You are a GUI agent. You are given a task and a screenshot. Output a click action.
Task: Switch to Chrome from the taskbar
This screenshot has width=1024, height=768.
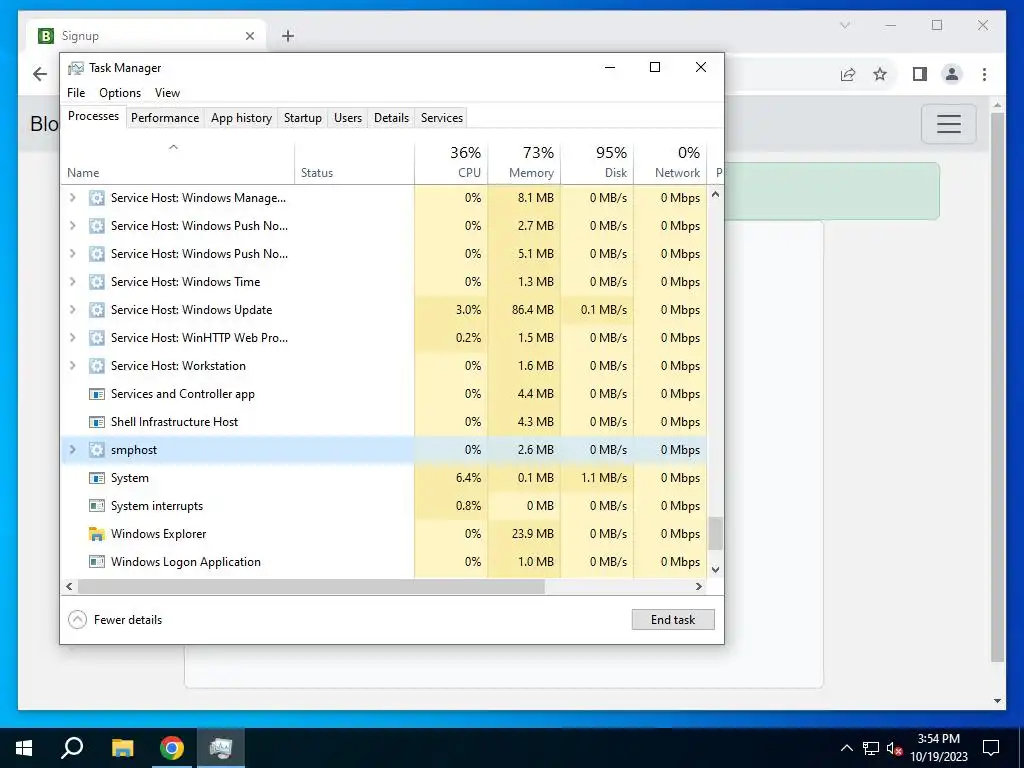(172, 748)
